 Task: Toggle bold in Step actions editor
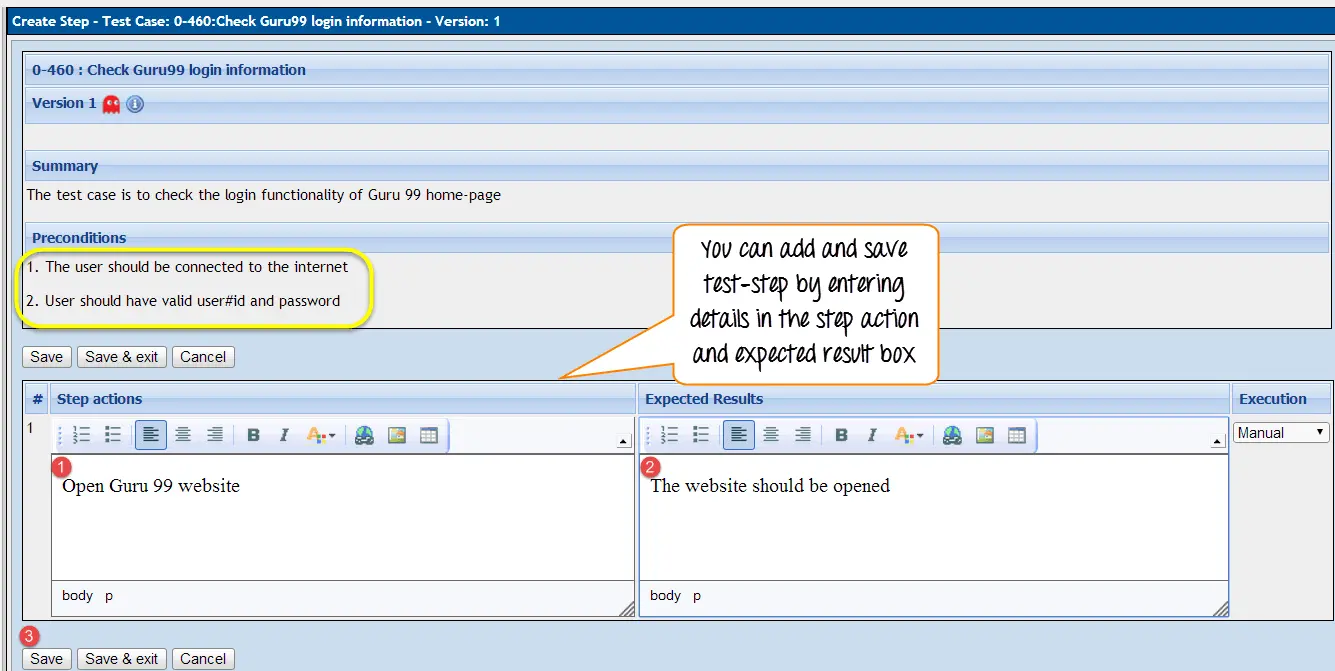[253, 435]
